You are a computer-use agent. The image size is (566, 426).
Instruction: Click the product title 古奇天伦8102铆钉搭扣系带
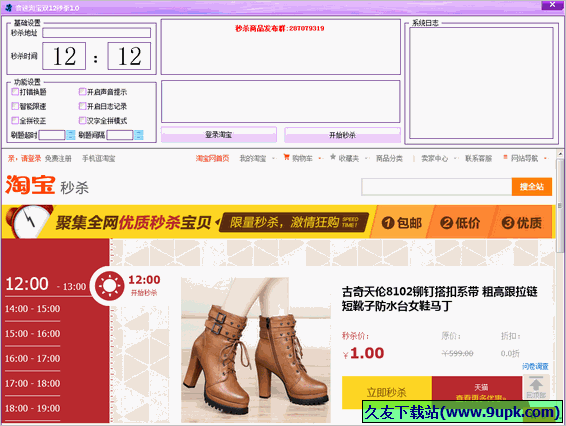[440, 299]
